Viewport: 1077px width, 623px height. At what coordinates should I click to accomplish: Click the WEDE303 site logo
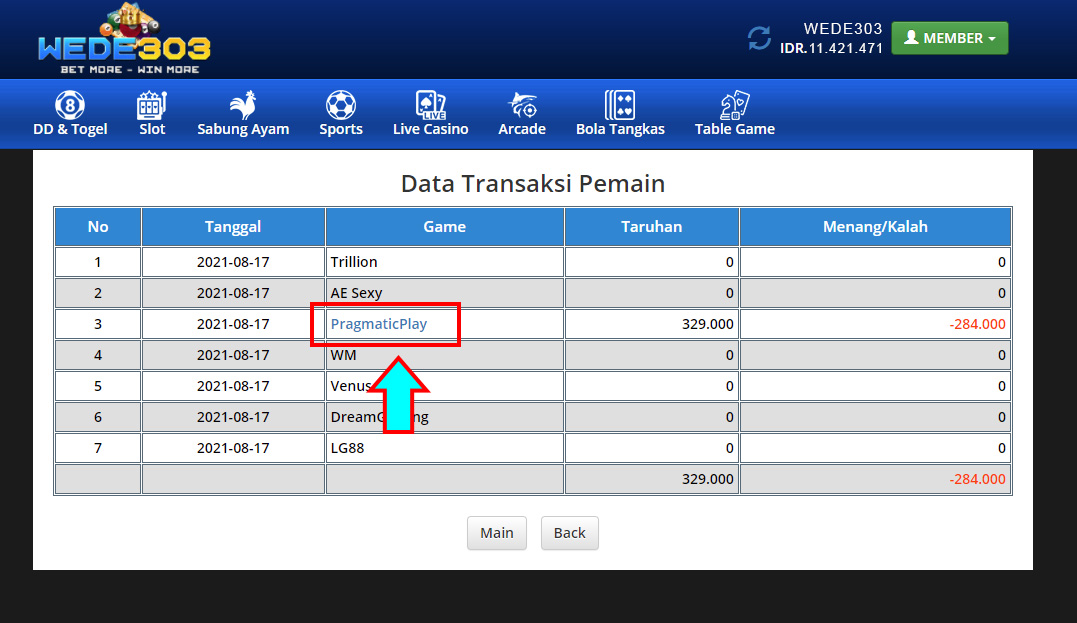(124, 42)
